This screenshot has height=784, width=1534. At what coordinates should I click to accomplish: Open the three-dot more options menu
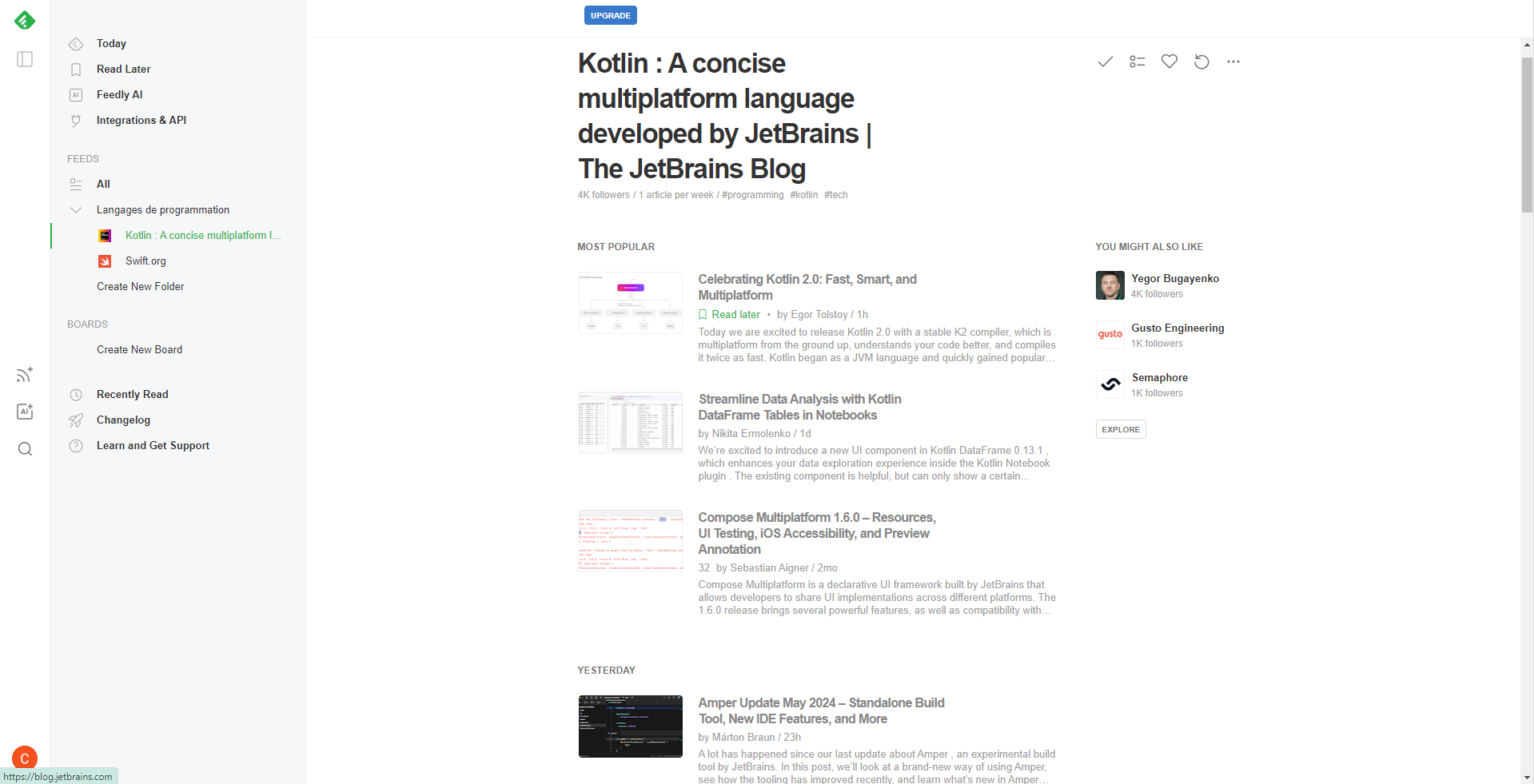pos(1233,62)
